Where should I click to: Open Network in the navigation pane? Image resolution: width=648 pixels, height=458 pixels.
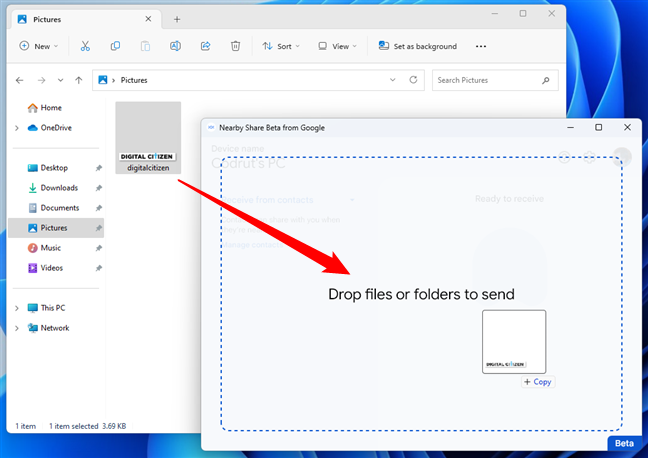pos(48,328)
